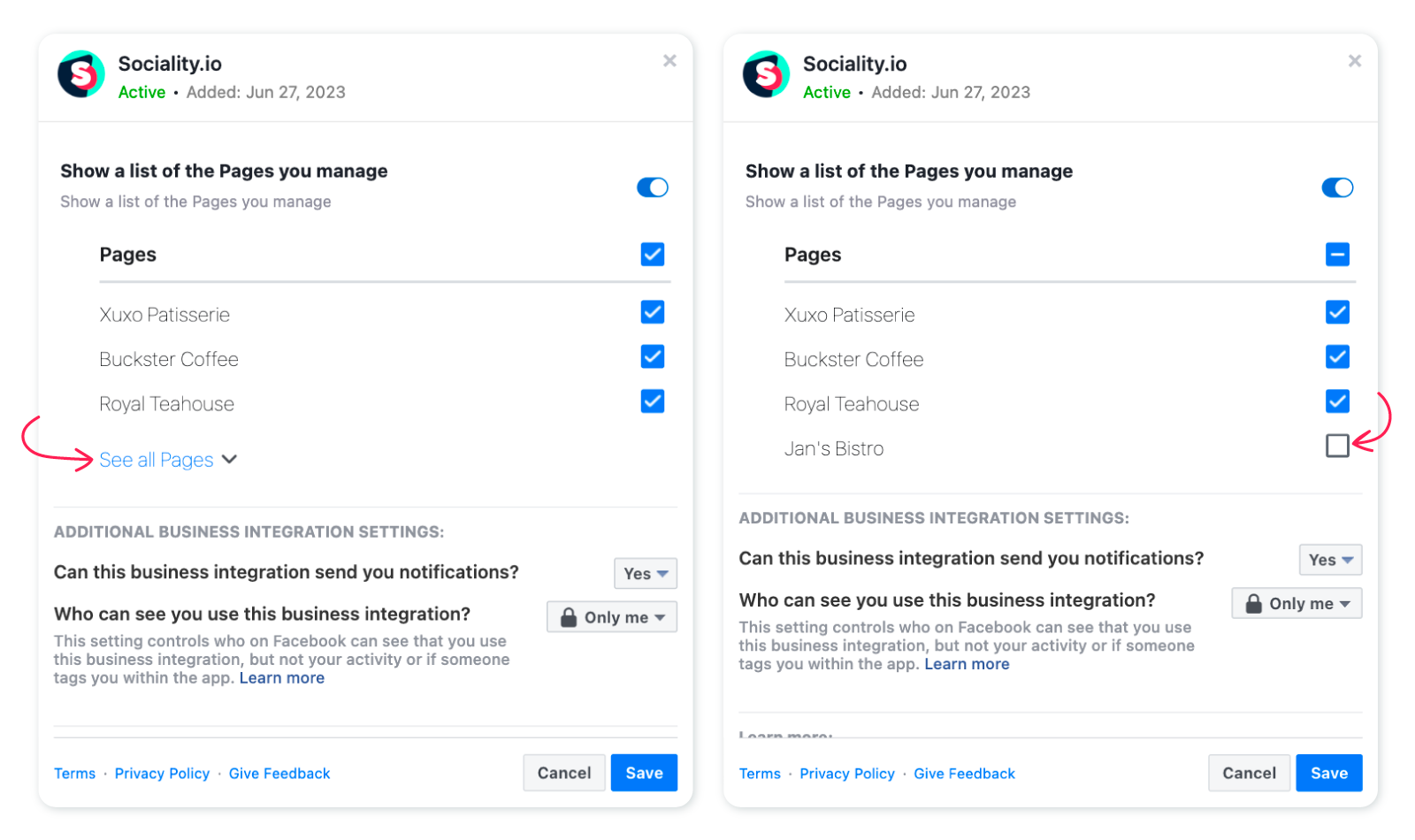Click the Pages header label in right dialog

813,255
